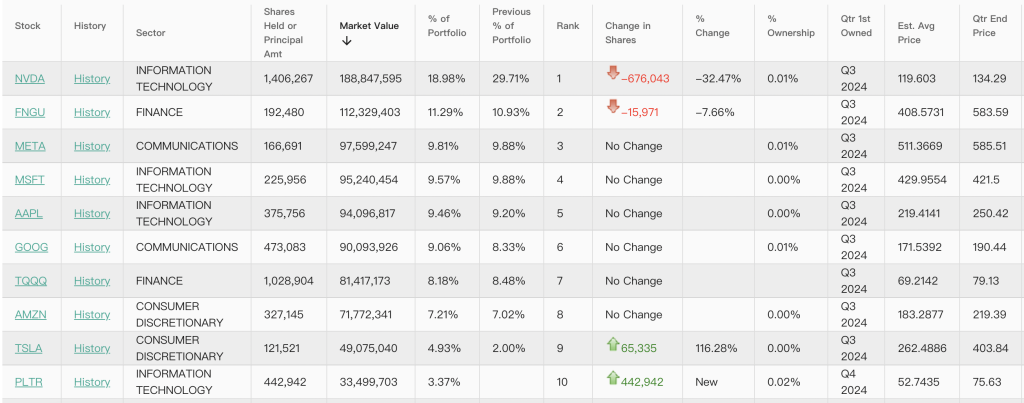The image size is (1024, 403).
Task: View History for the MSFT row
Action: pyautogui.click(x=92, y=180)
